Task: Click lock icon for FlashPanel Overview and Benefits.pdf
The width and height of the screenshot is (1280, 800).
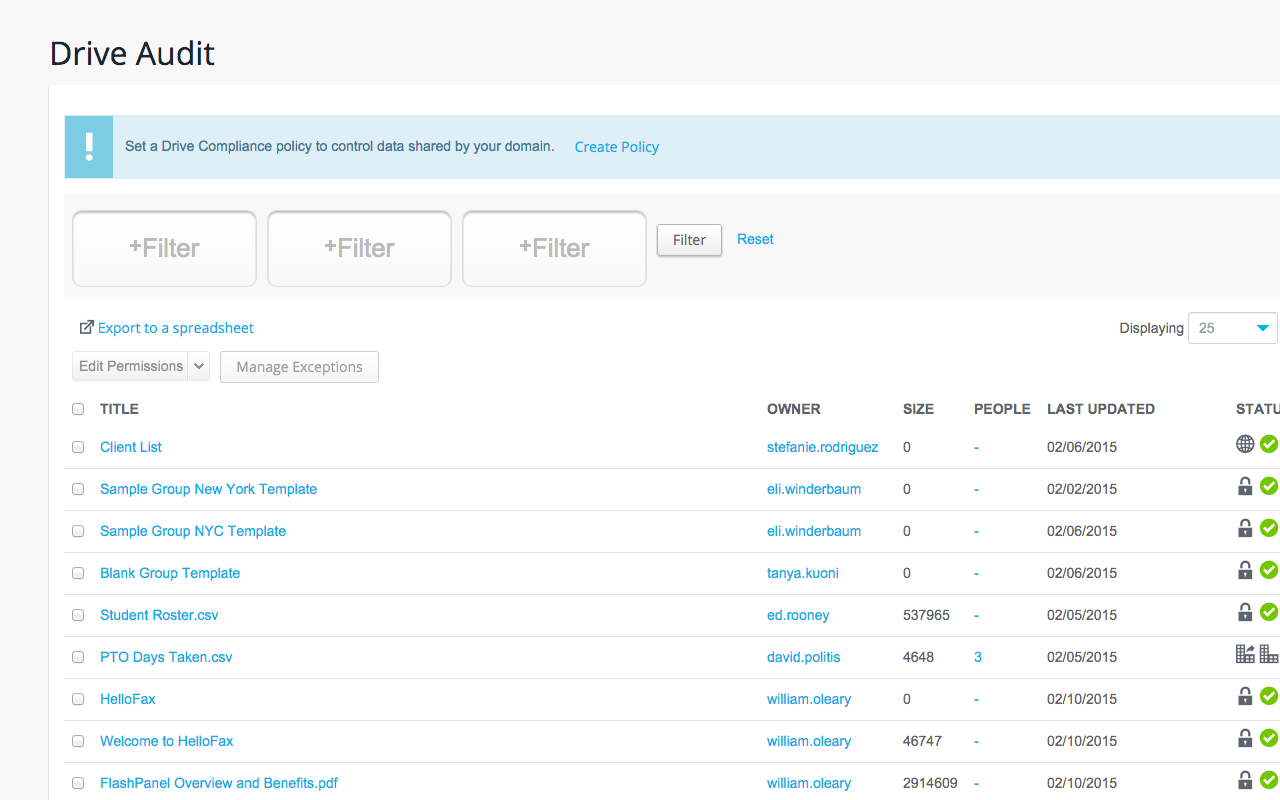Action: (x=1245, y=780)
